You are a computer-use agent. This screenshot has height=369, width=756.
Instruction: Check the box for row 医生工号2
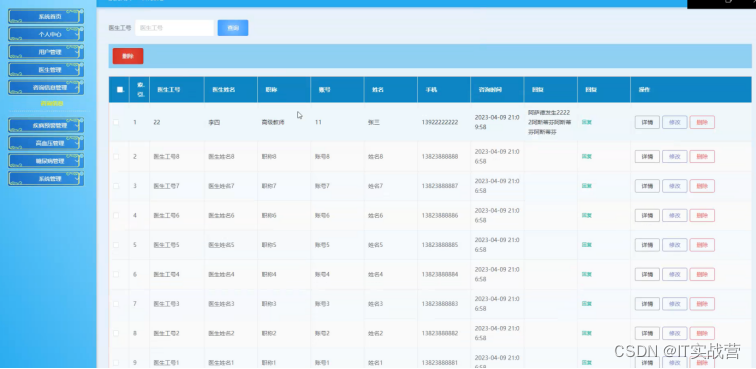coord(116,333)
